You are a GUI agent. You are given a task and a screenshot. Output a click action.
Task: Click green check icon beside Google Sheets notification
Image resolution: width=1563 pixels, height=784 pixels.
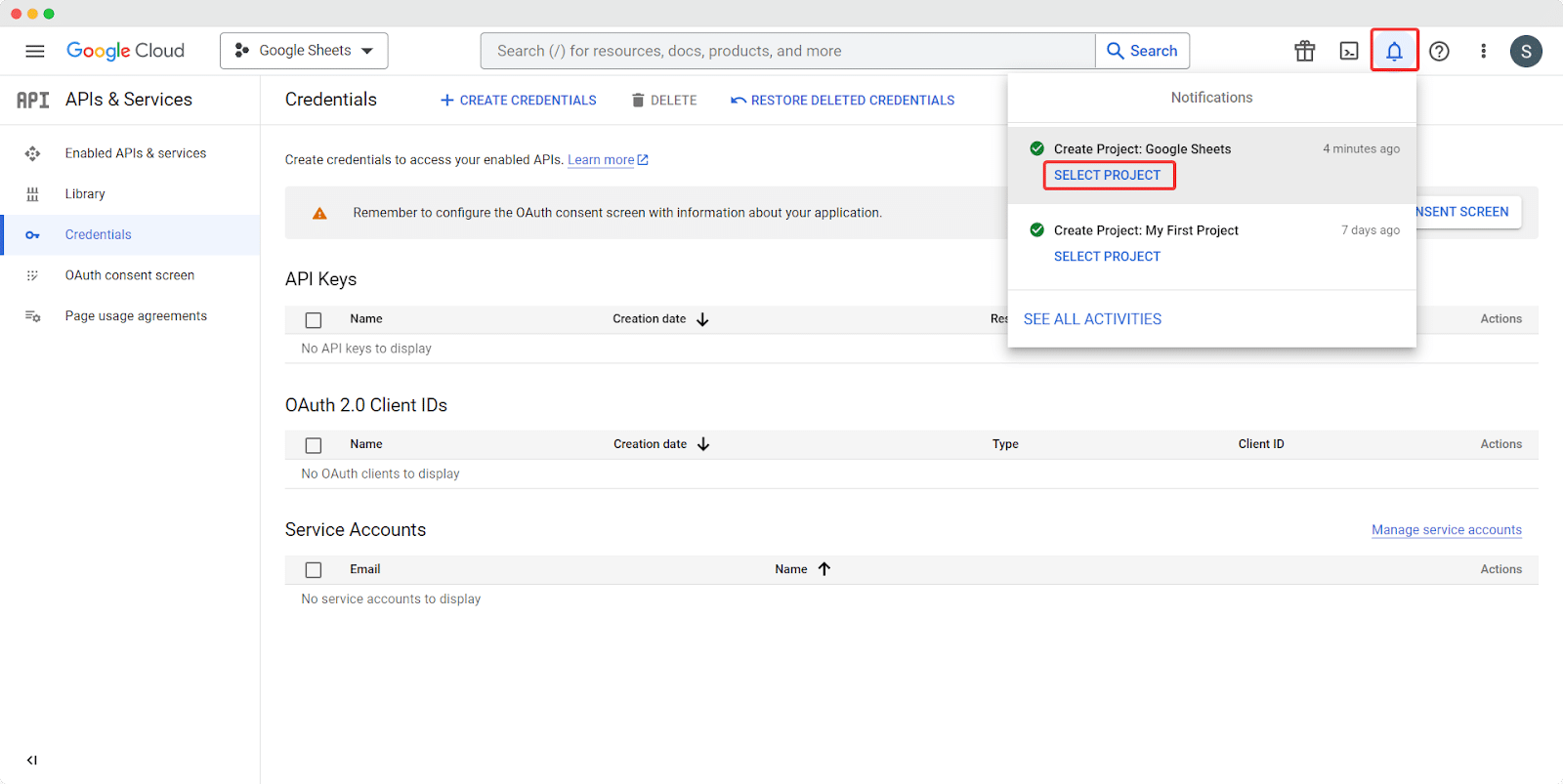click(x=1036, y=148)
